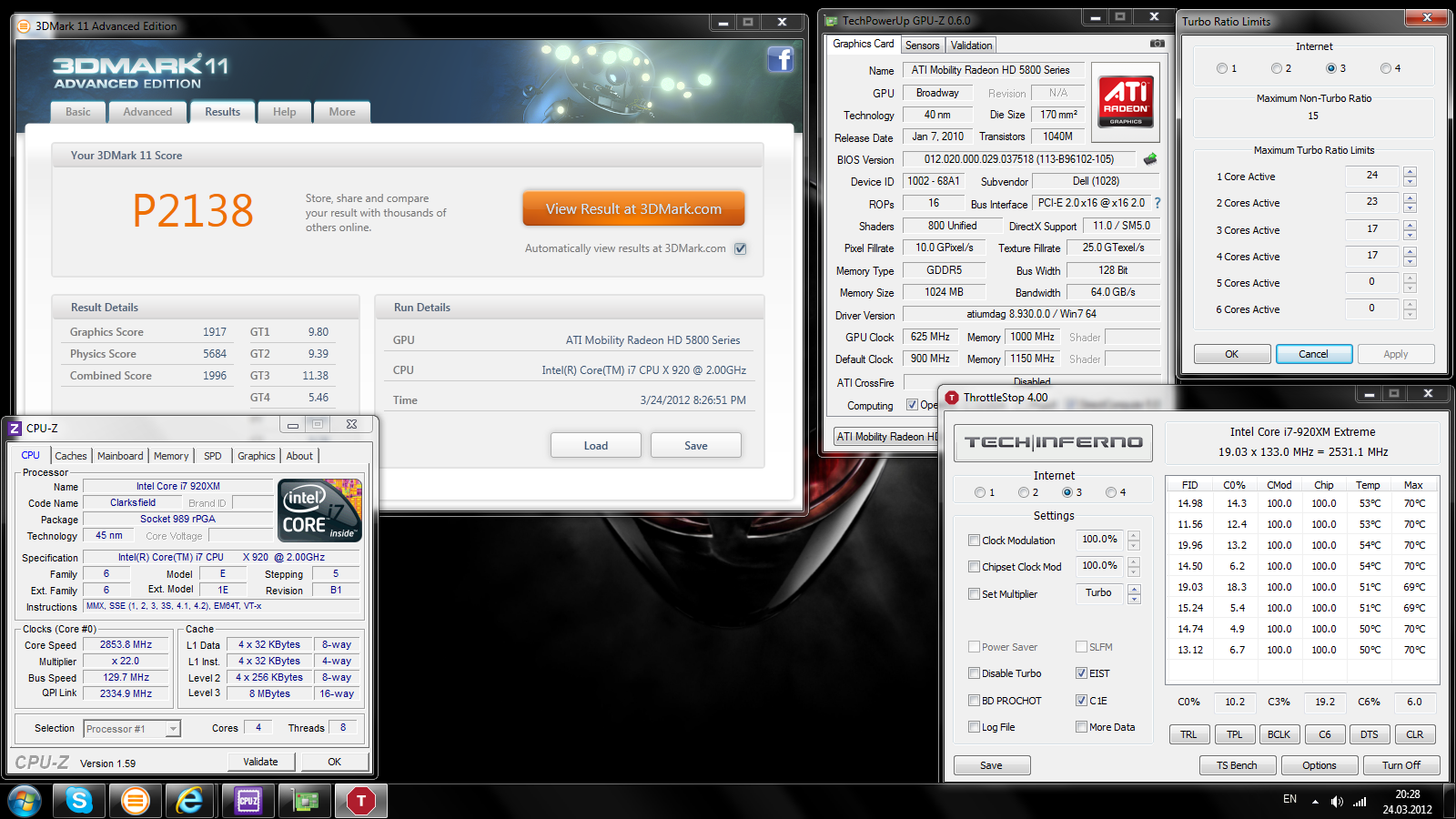
Task: Open the Validation tab in GPU-Z
Action: tap(971, 45)
